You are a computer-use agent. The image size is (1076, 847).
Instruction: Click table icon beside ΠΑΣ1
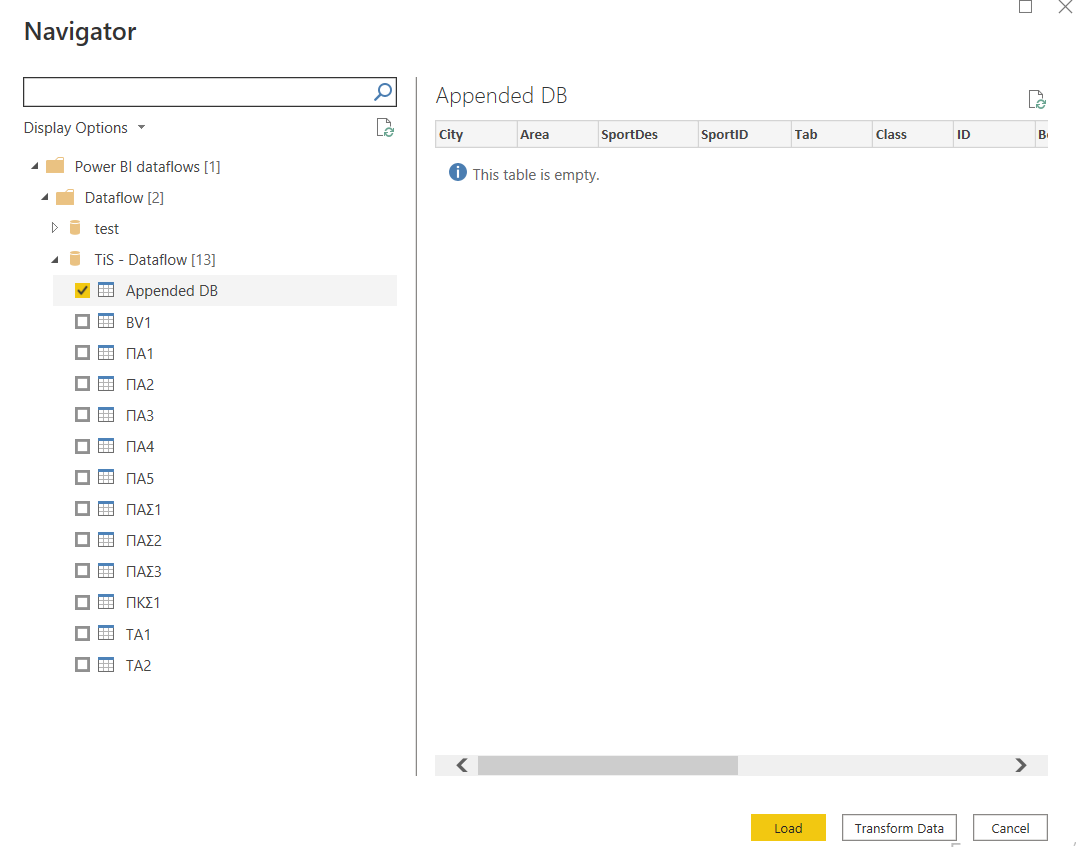pos(106,509)
